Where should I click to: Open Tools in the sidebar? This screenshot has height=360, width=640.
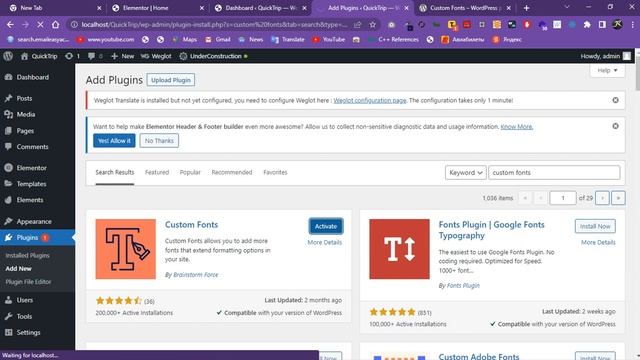24,316
